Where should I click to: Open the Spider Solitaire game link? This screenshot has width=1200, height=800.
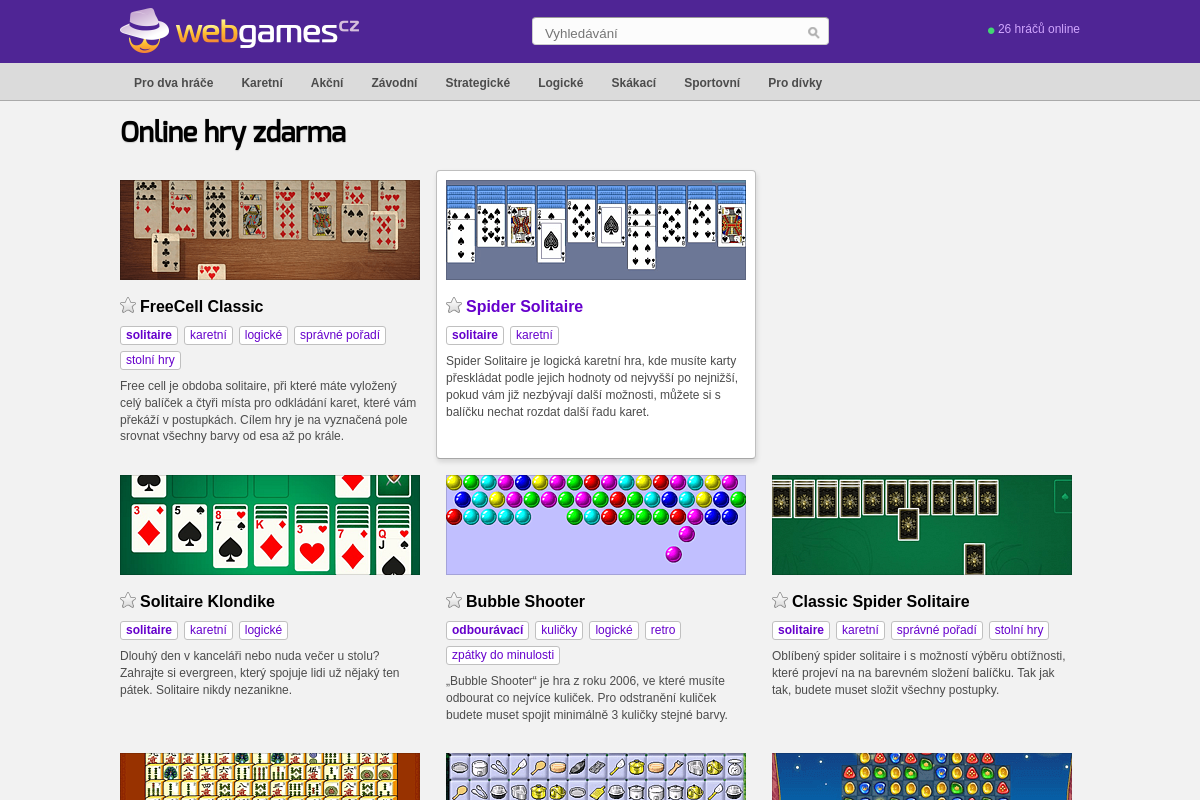click(x=525, y=306)
